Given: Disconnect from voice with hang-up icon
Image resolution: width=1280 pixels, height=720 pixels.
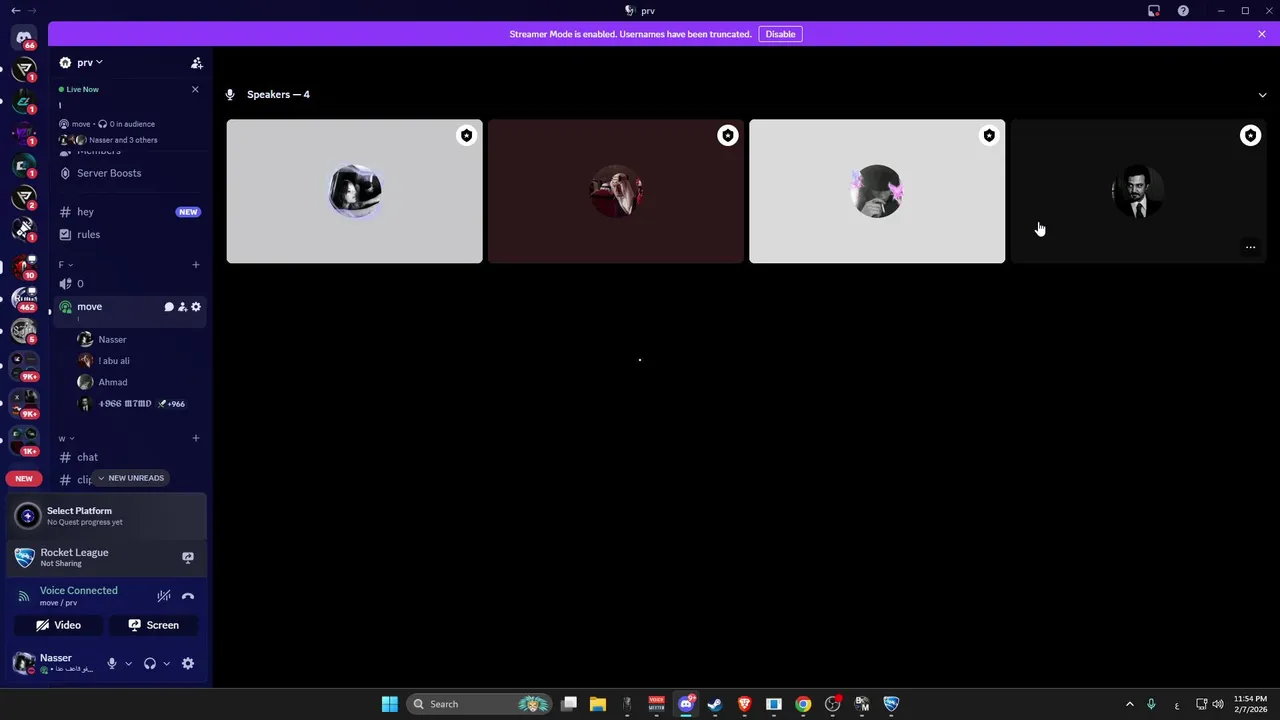Looking at the screenshot, I should point(188,596).
